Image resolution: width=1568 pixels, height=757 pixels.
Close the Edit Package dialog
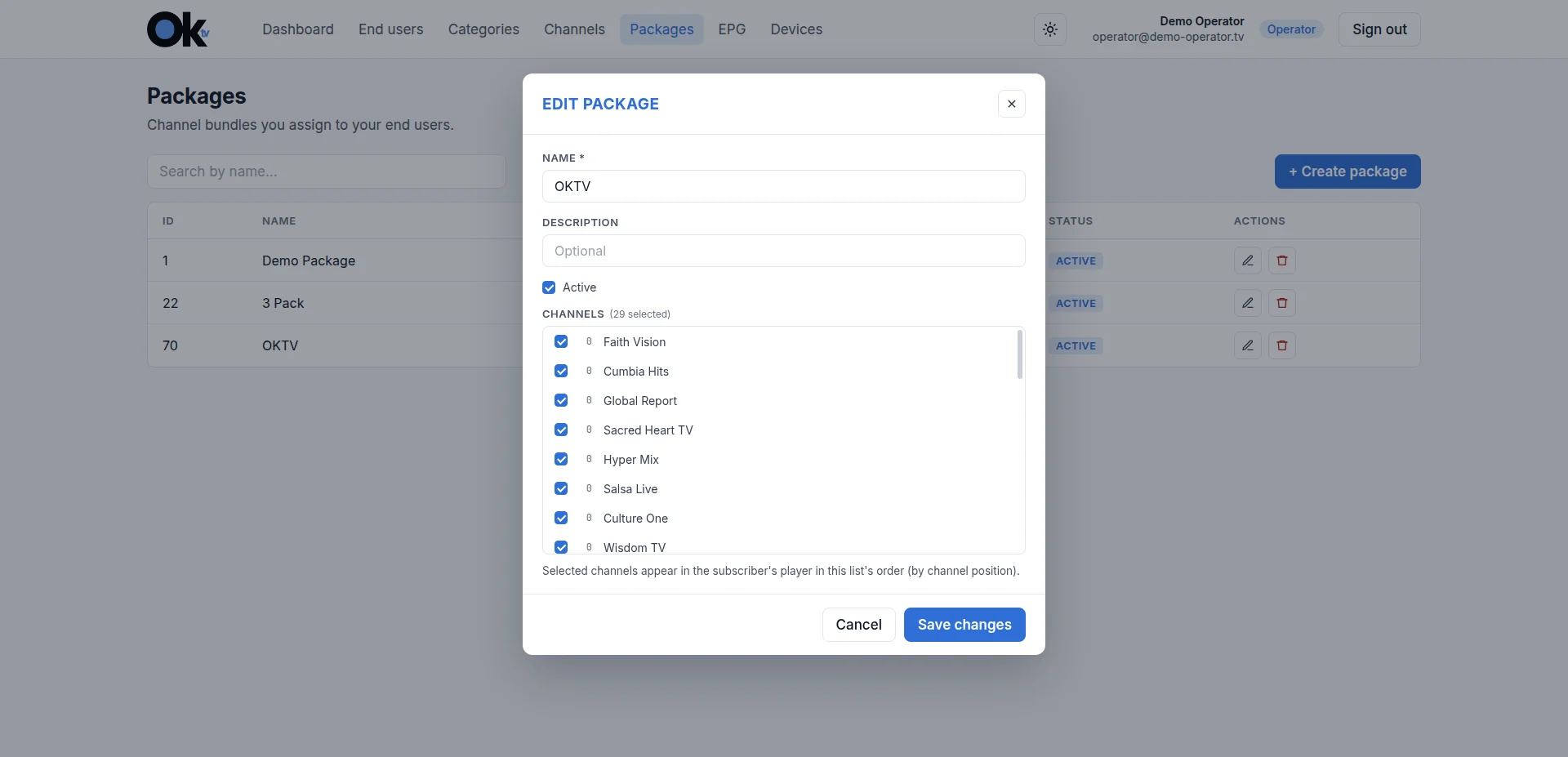[1012, 104]
